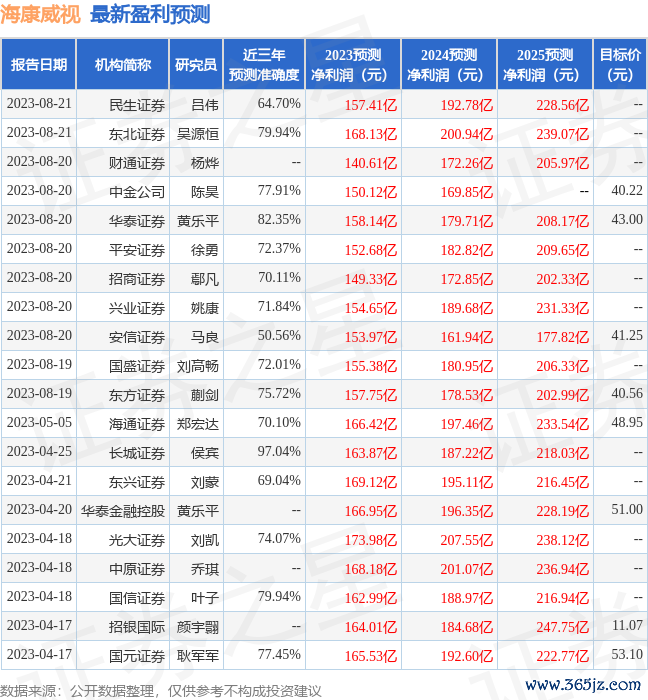
Task: Click analyst name 侯宾
Action: (x=205, y=453)
